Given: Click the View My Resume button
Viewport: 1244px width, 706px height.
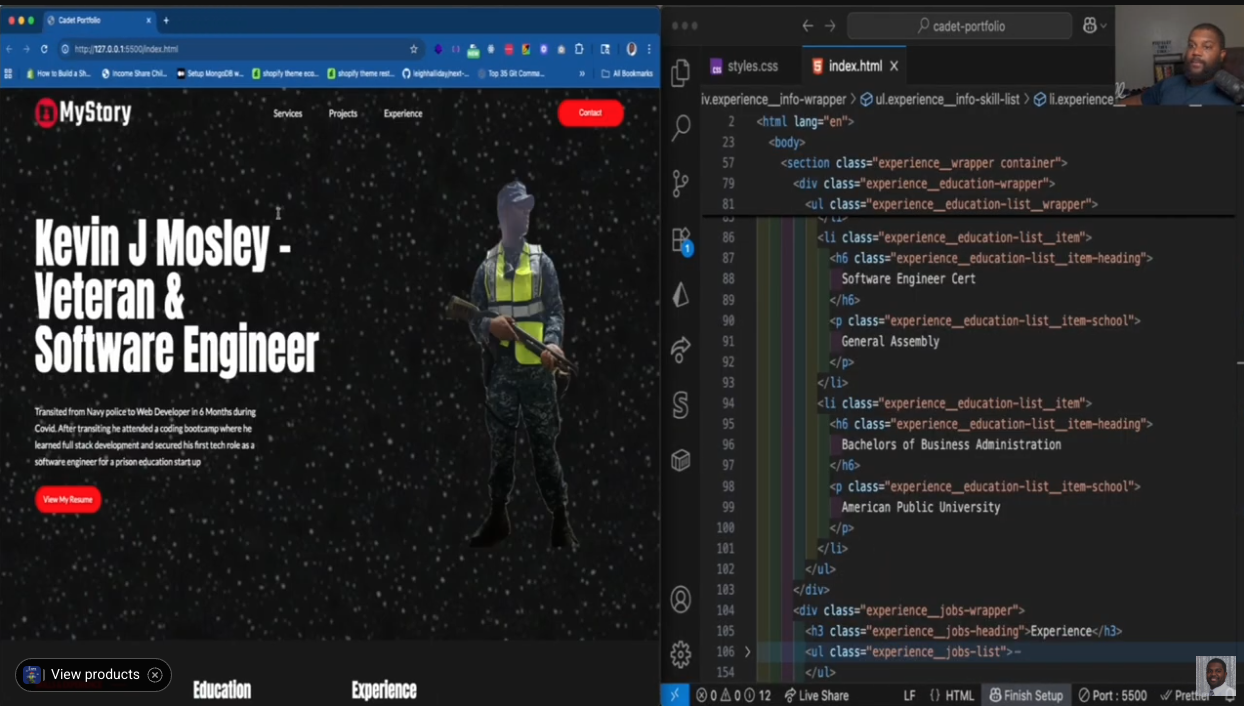Looking at the screenshot, I should (67, 499).
